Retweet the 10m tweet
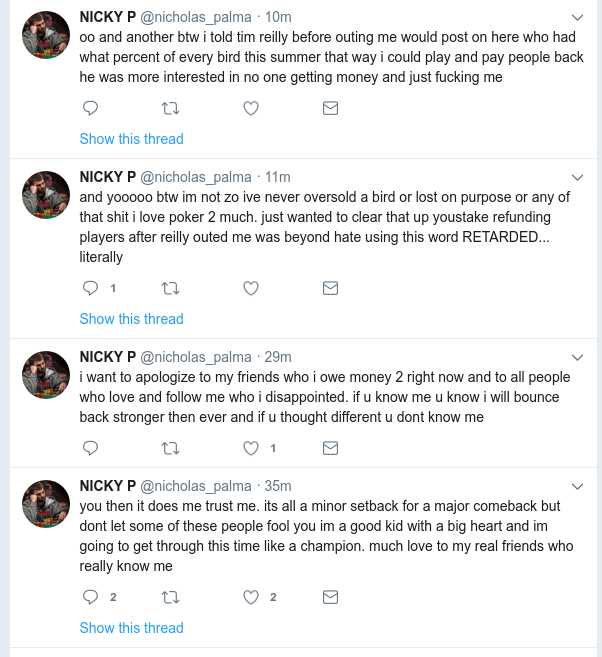 point(171,109)
